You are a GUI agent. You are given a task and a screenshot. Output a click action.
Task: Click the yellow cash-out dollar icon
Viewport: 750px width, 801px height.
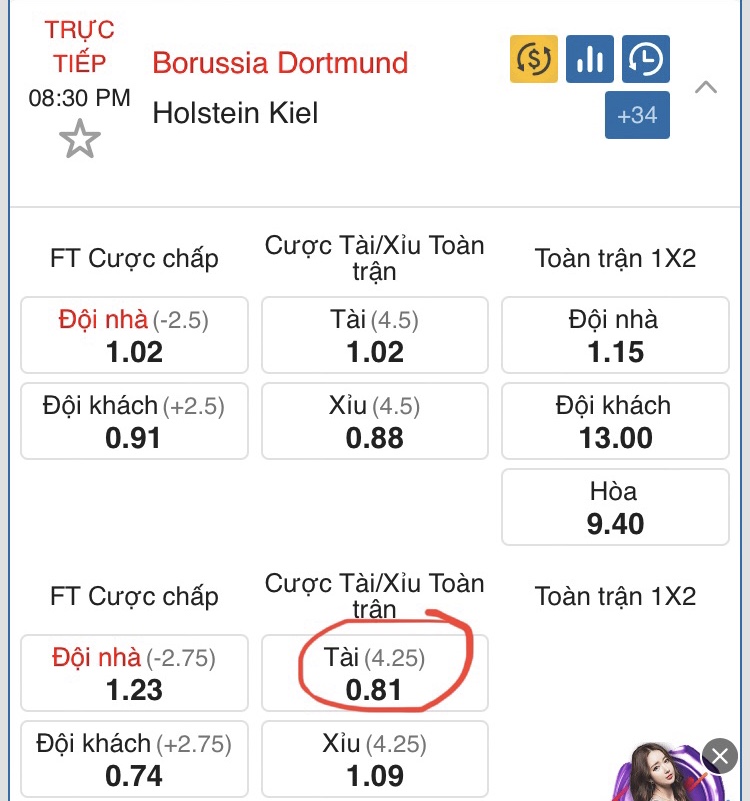[533, 59]
